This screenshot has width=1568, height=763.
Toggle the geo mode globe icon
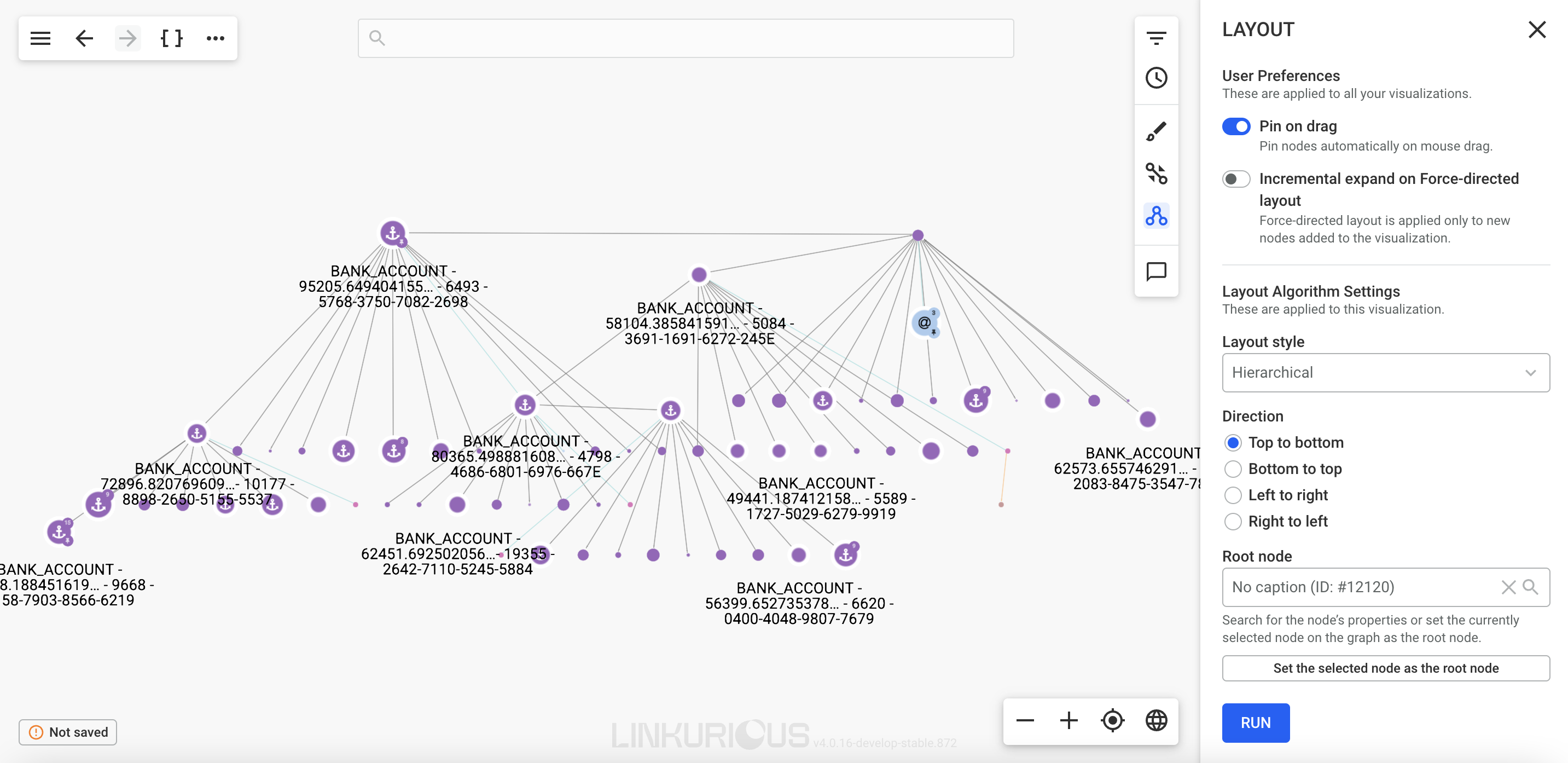tap(1155, 720)
